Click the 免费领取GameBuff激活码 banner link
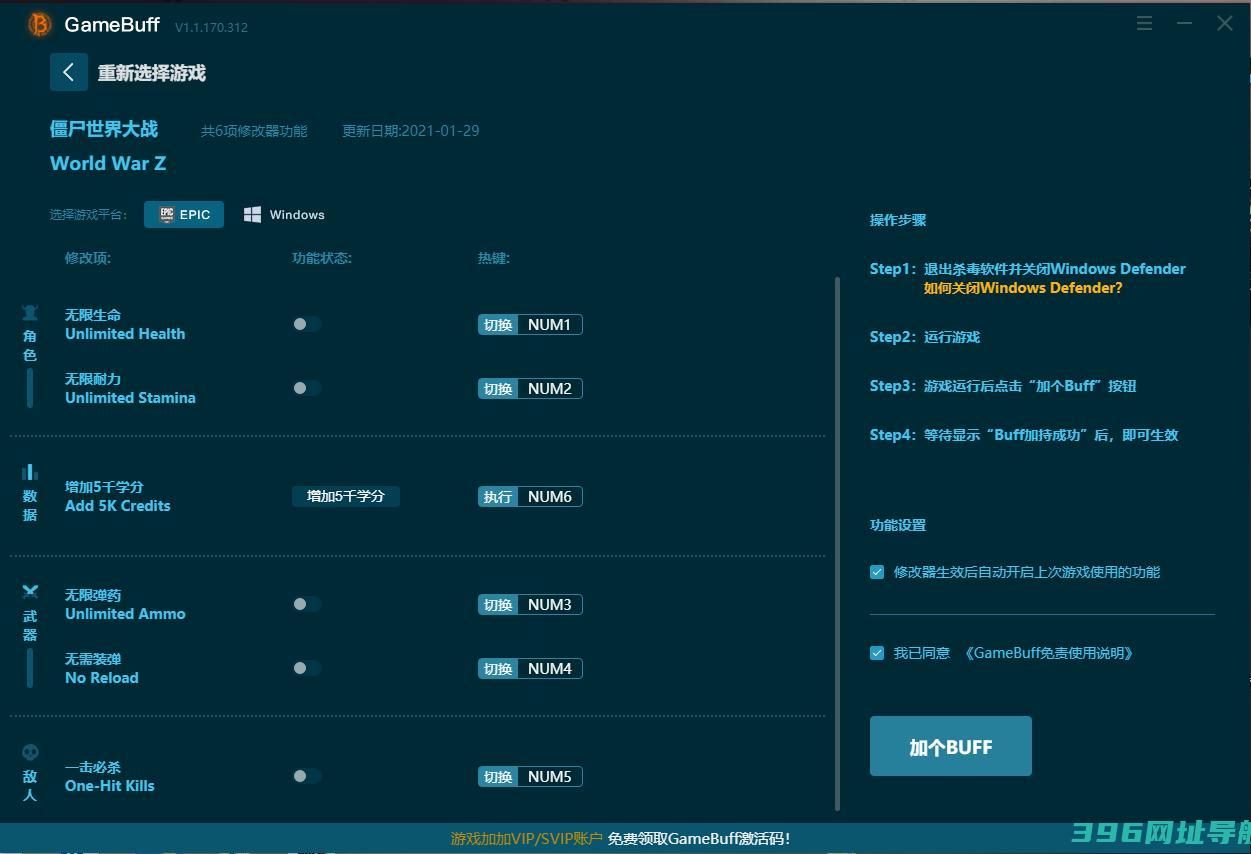The width and height of the screenshot is (1251, 854). click(699, 838)
